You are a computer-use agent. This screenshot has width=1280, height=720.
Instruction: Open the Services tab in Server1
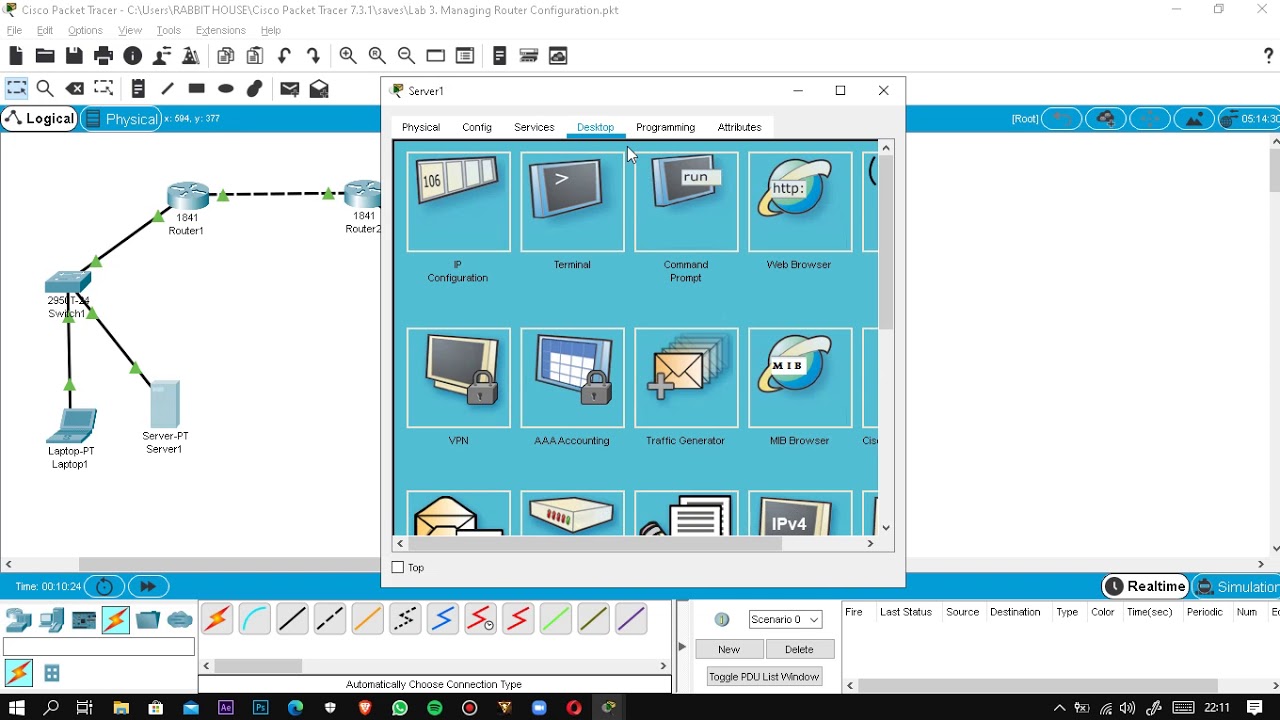(534, 127)
